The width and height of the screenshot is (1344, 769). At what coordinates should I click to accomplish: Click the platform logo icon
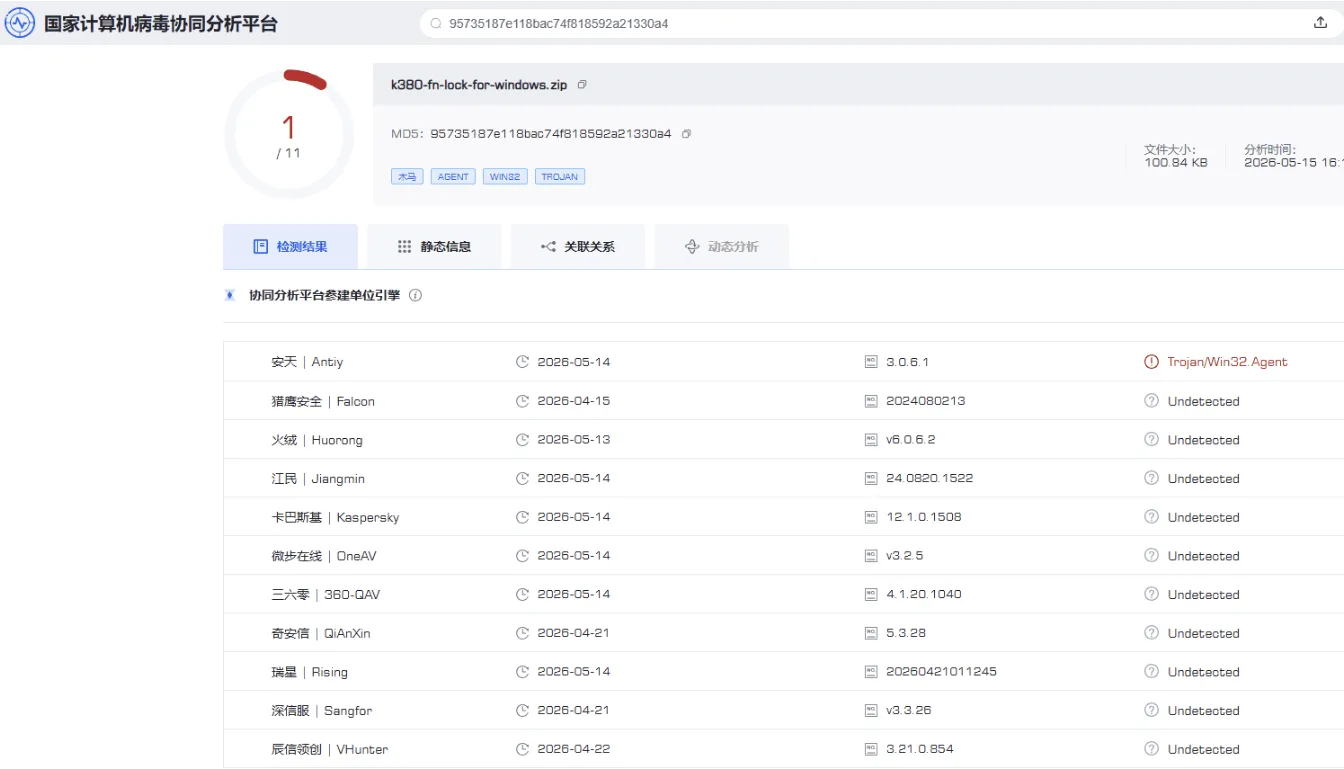(20, 23)
